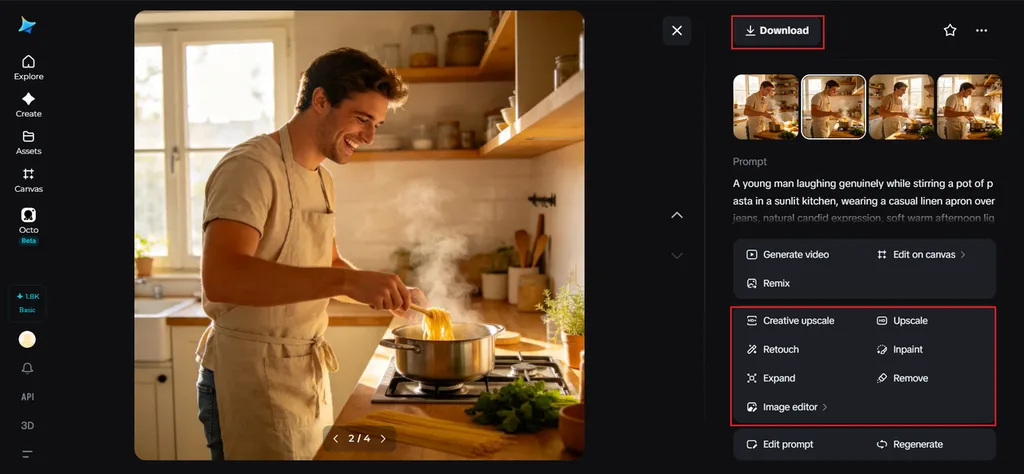Open the Create section
Screen dimensions: 1024x474
point(29,105)
